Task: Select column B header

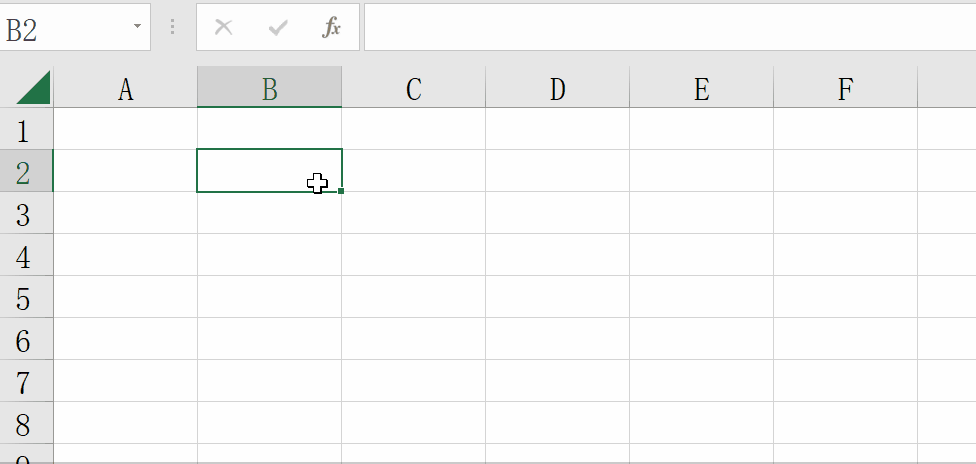Action: (270, 87)
